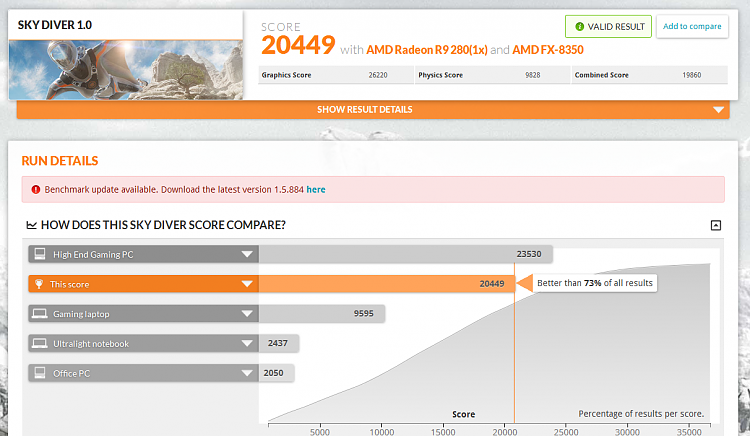
Task: Click the Physics Score value 9828
Action: (x=532, y=75)
